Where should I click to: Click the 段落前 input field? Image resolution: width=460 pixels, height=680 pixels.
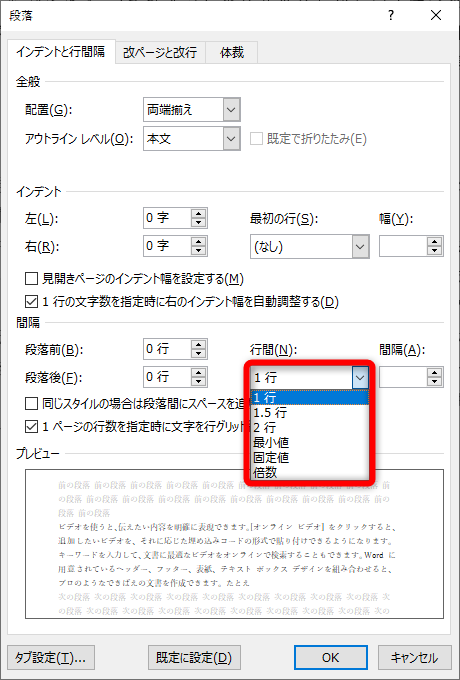pyautogui.click(x=167, y=349)
